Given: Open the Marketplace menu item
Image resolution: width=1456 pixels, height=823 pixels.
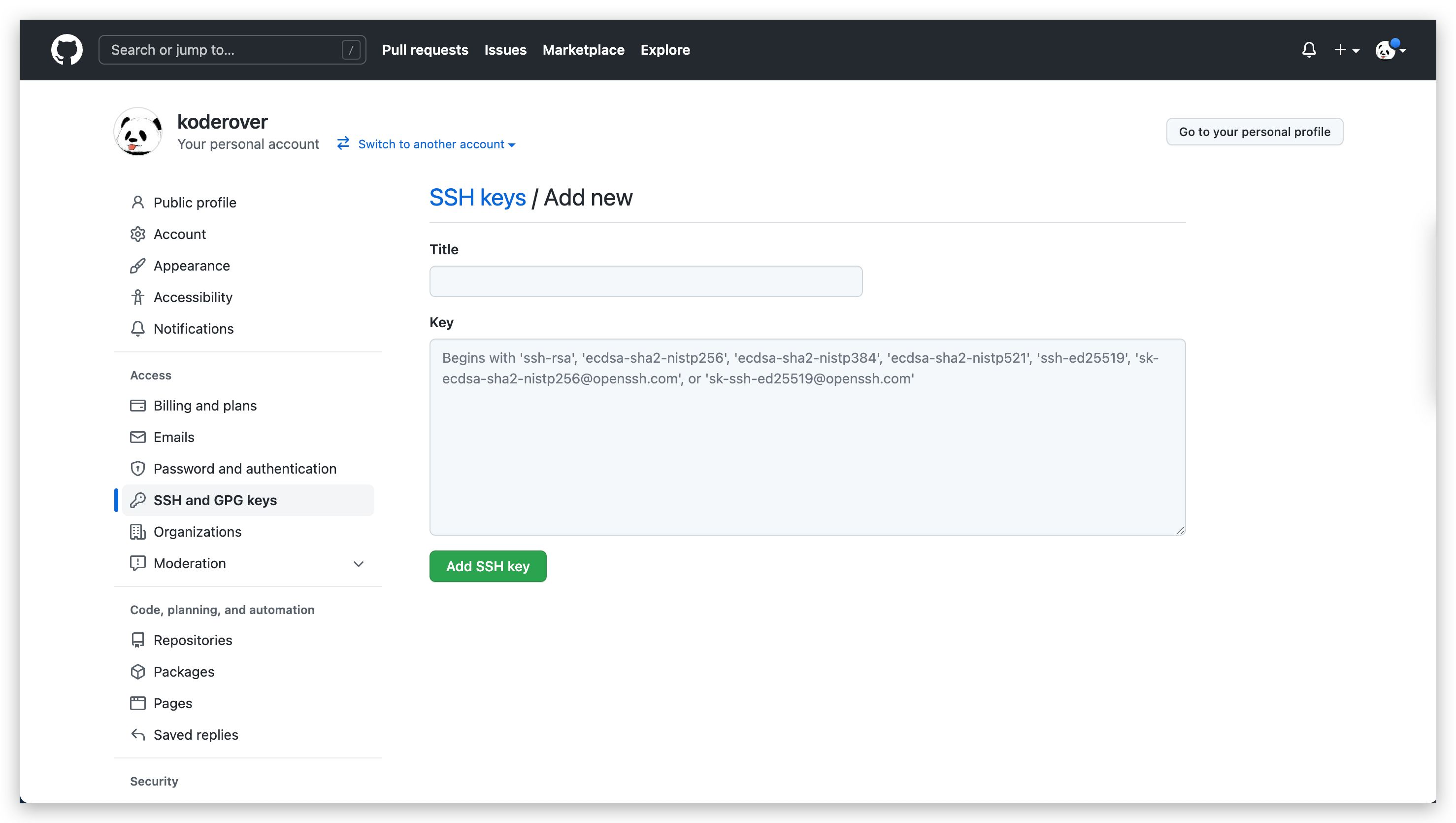Looking at the screenshot, I should click(x=583, y=50).
